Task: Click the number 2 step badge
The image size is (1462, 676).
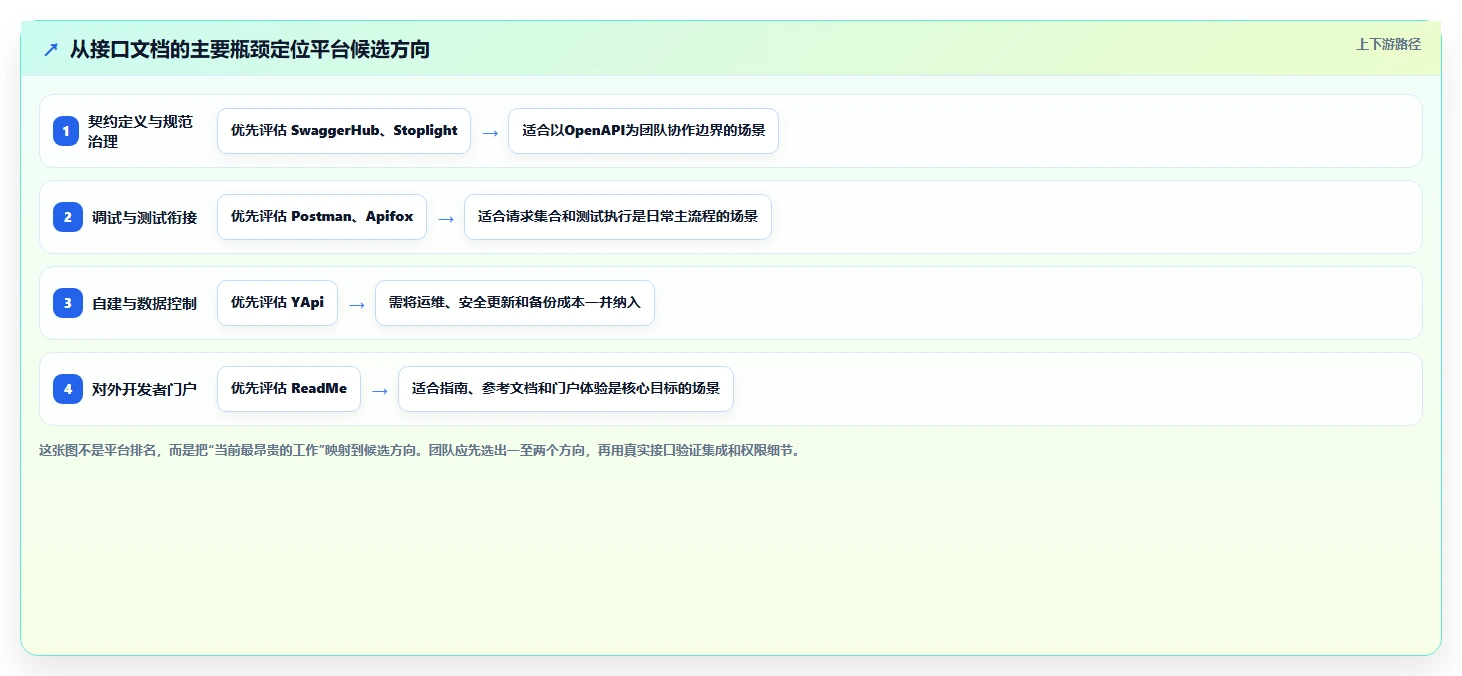Action: pos(67,217)
